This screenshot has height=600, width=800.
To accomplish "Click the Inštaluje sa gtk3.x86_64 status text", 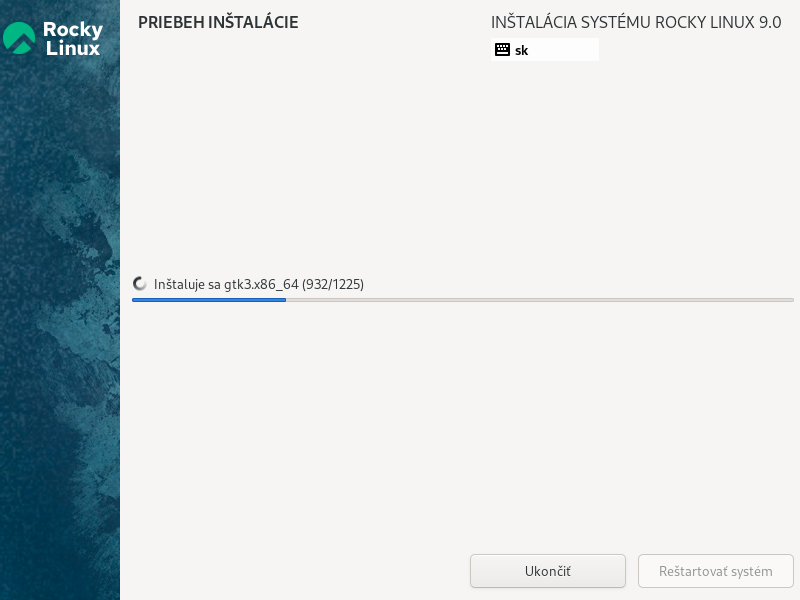I will coord(226,284).
